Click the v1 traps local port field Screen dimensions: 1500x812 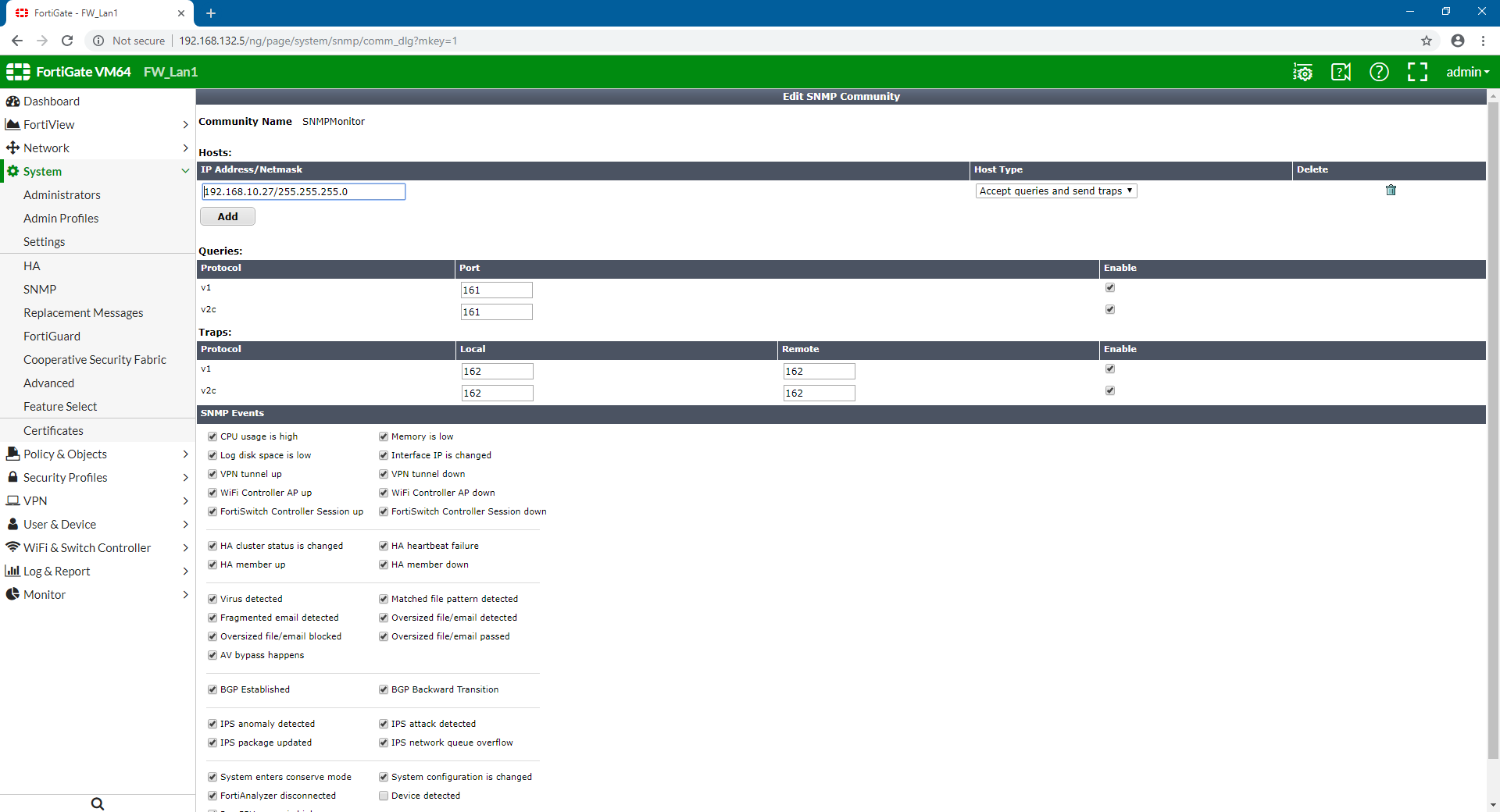click(497, 371)
